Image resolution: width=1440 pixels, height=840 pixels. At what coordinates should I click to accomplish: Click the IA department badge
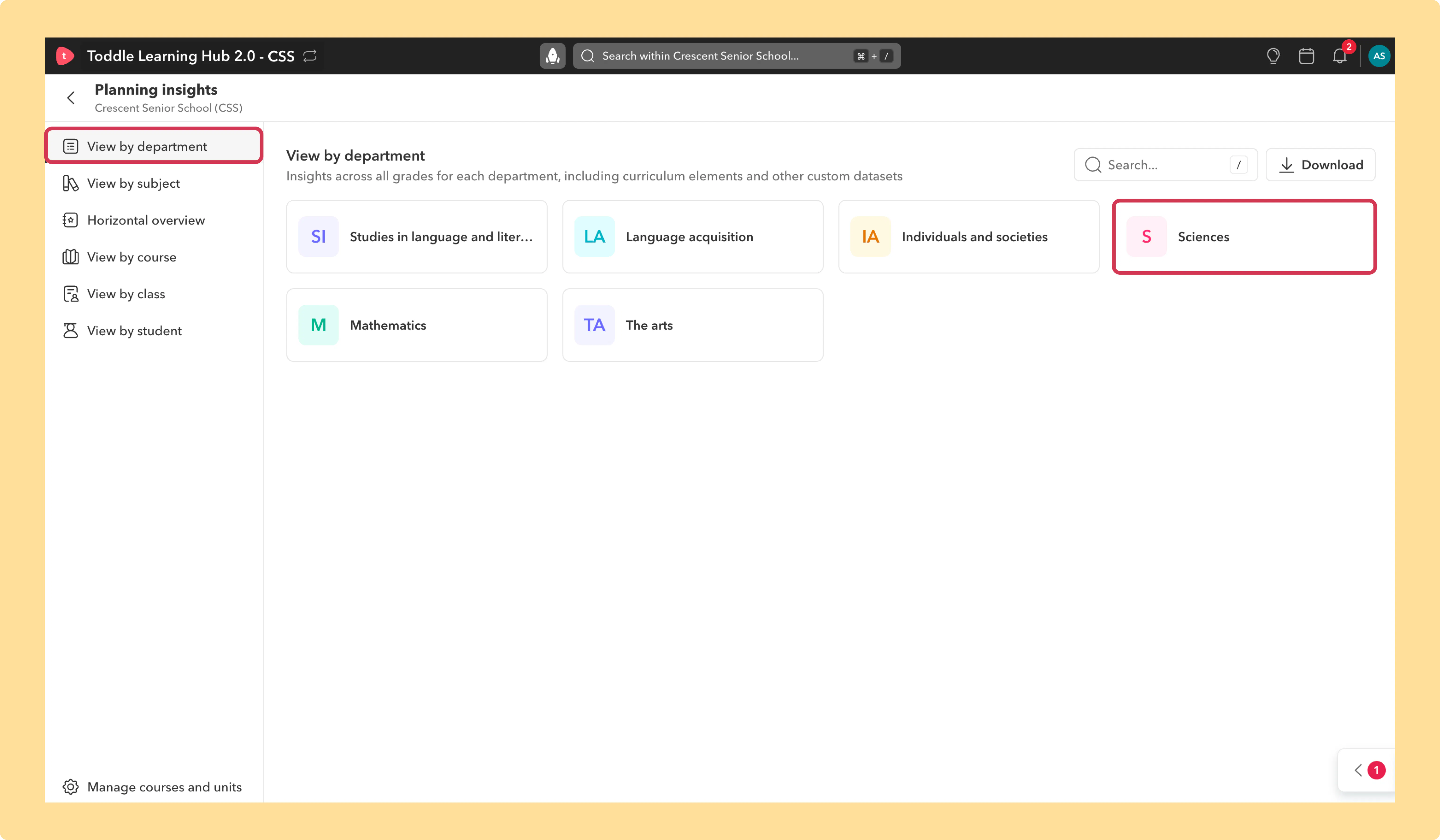(x=870, y=236)
